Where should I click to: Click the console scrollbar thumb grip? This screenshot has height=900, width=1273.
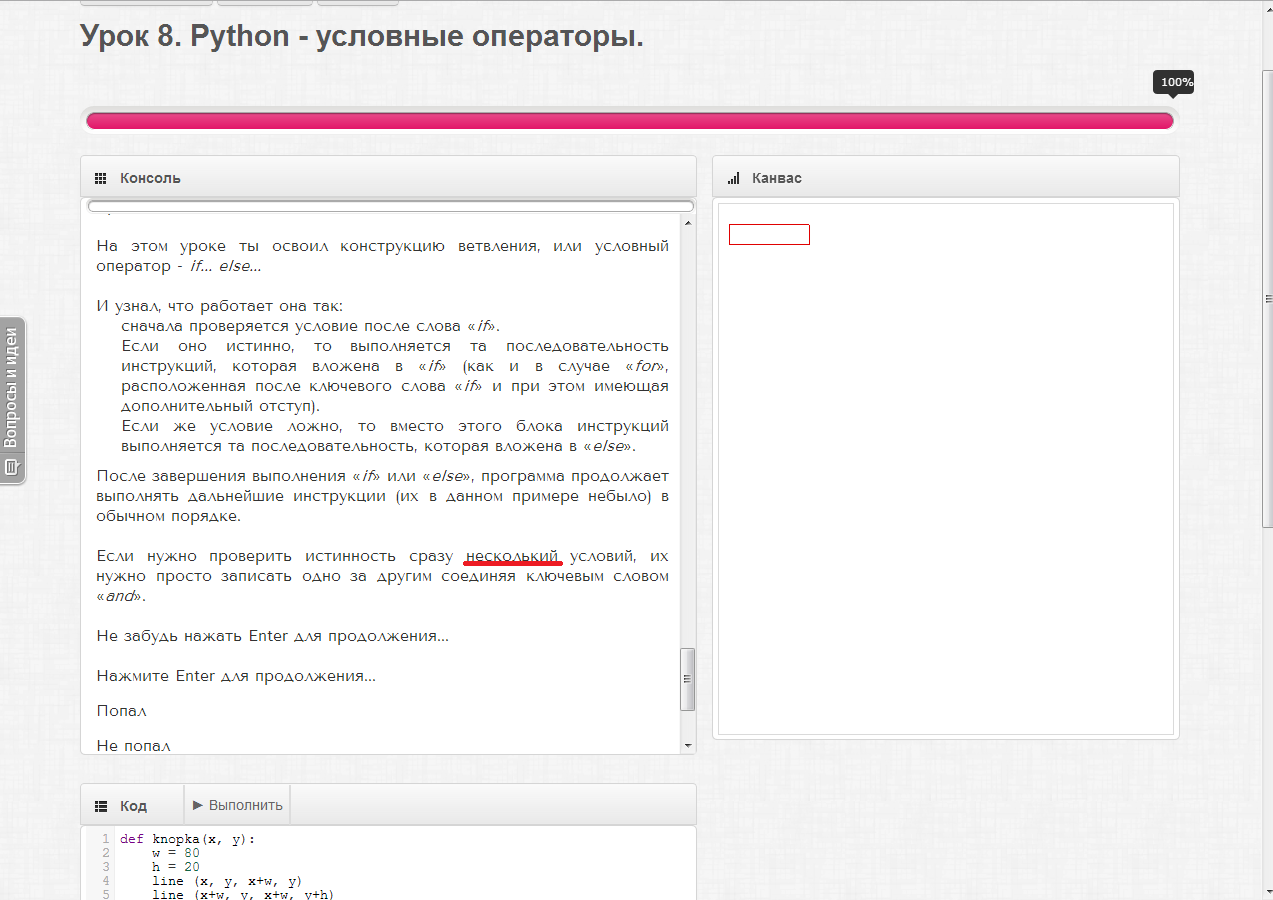pyautogui.click(x=687, y=678)
